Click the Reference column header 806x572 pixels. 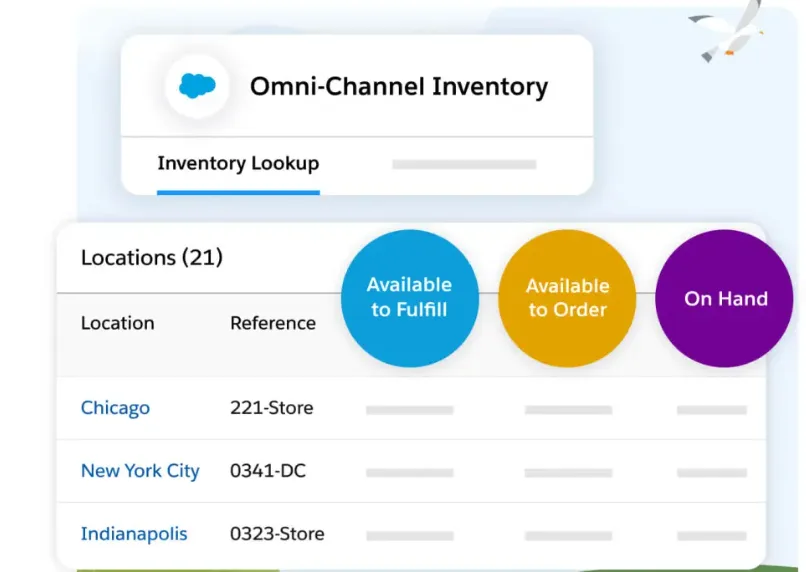pyautogui.click(x=273, y=323)
